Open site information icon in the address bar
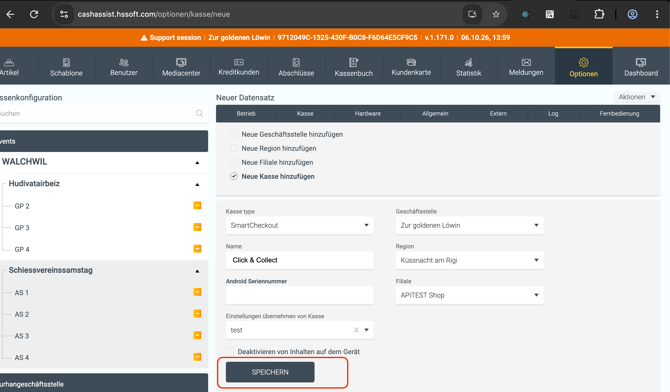The image size is (670, 392). (x=64, y=14)
